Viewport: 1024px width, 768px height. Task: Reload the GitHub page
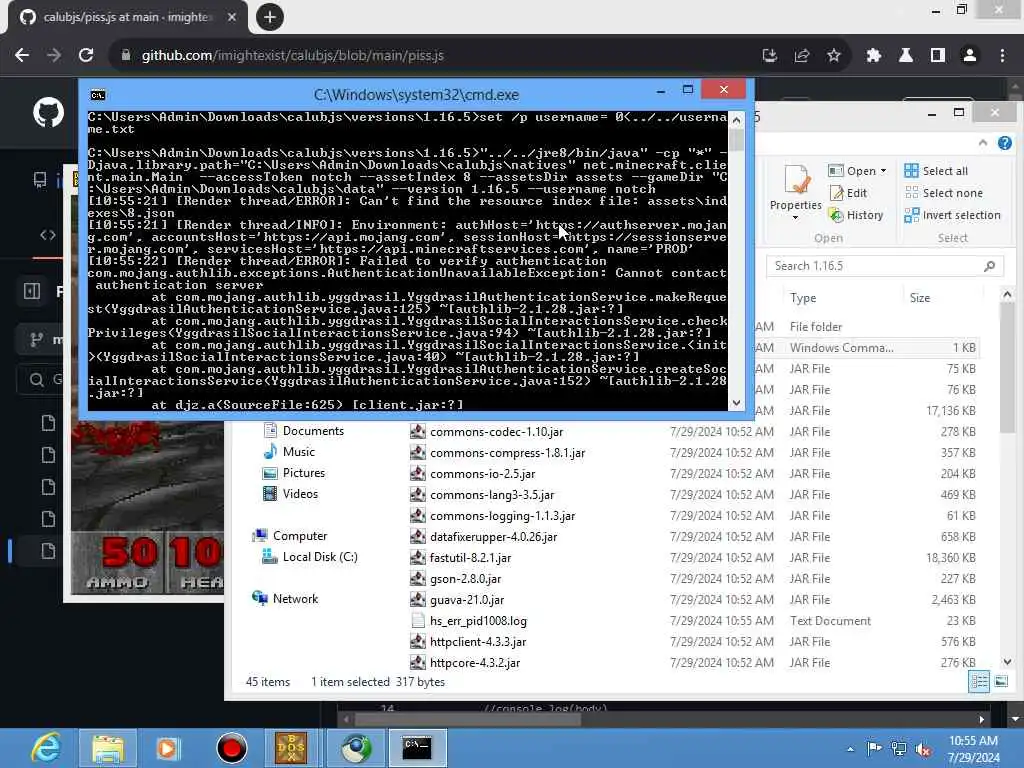[x=86, y=56]
